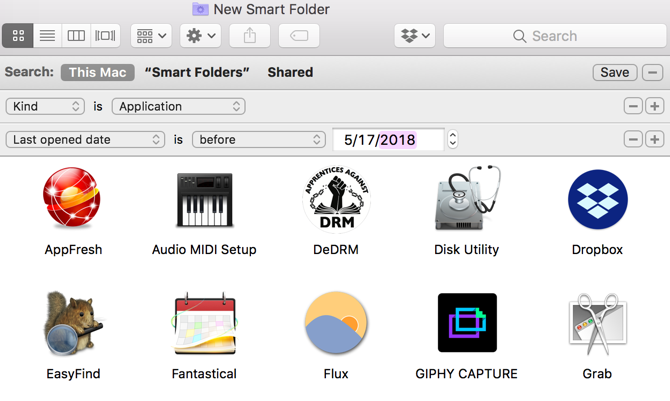The width and height of the screenshot is (670, 401).
Task: Open the Application kind dropdown
Action: click(x=179, y=106)
